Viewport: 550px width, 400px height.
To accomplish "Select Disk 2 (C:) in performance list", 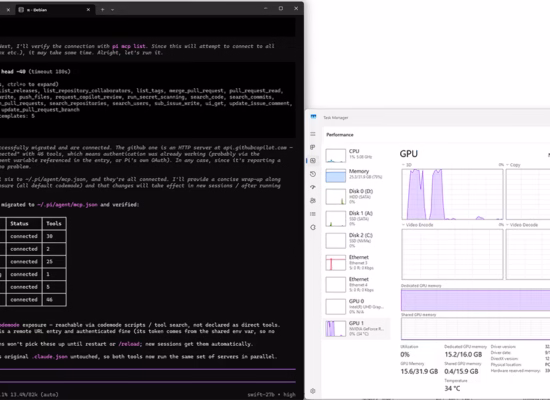I will pyautogui.click(x=357, y=240).
